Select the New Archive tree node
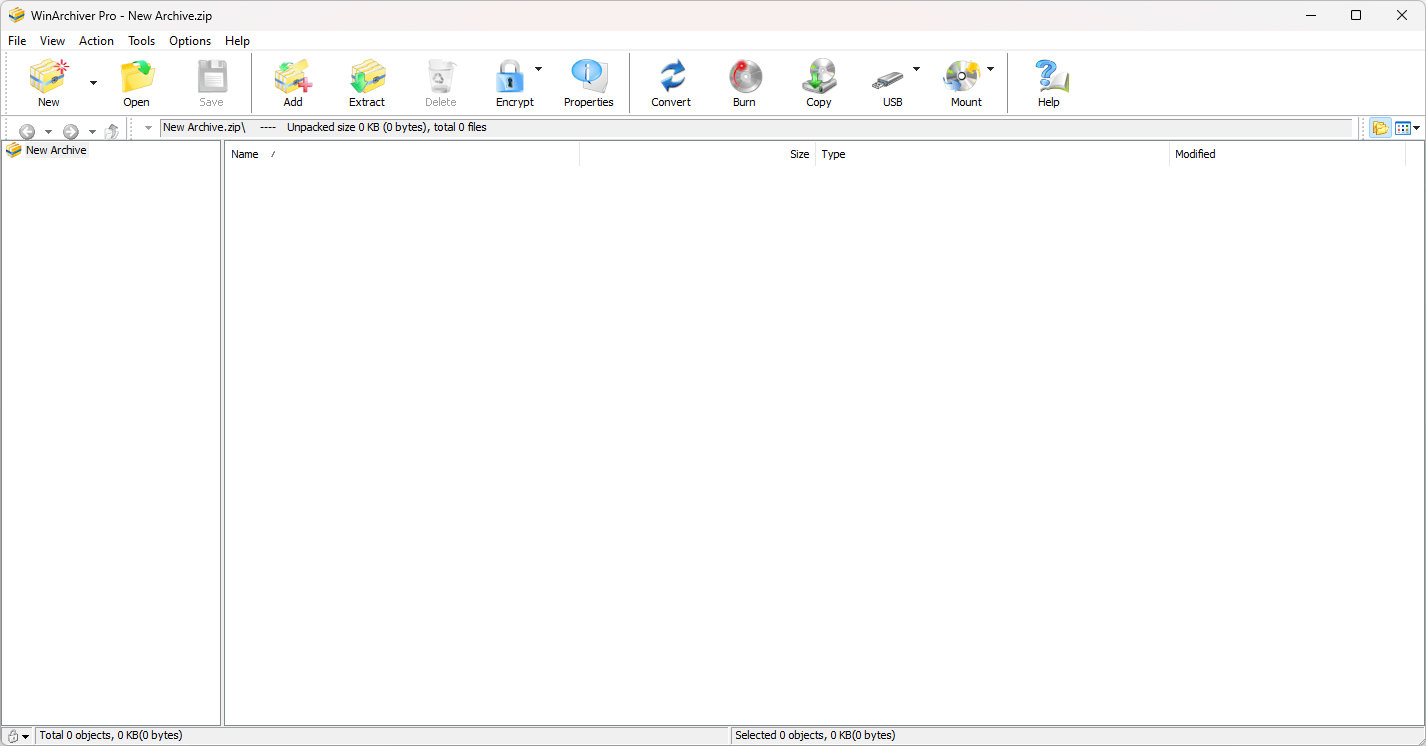This screenshot has height=746, width=1426. 56,150
